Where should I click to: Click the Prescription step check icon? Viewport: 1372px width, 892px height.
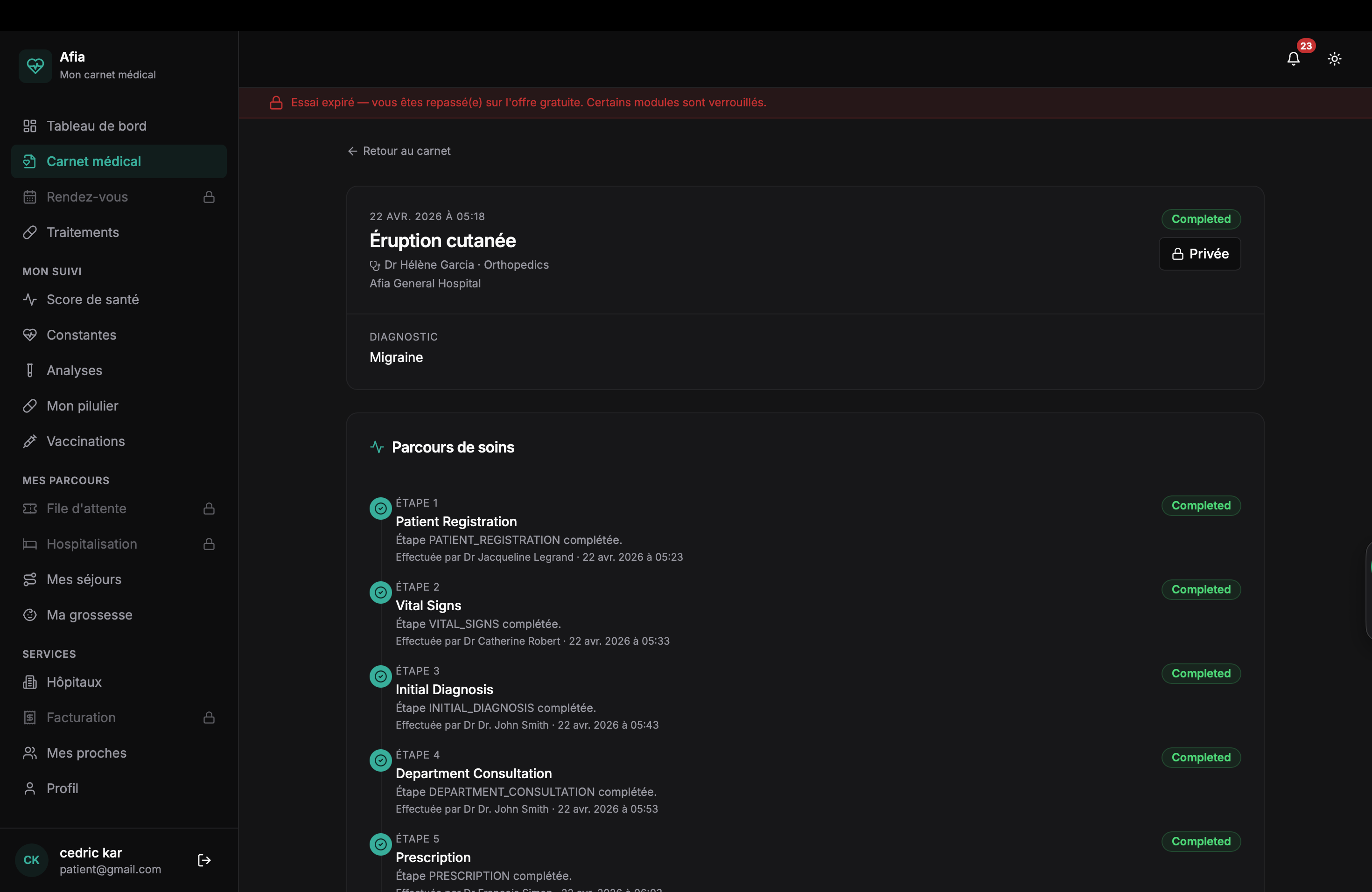pyautogui.click(x=380, y=844)
